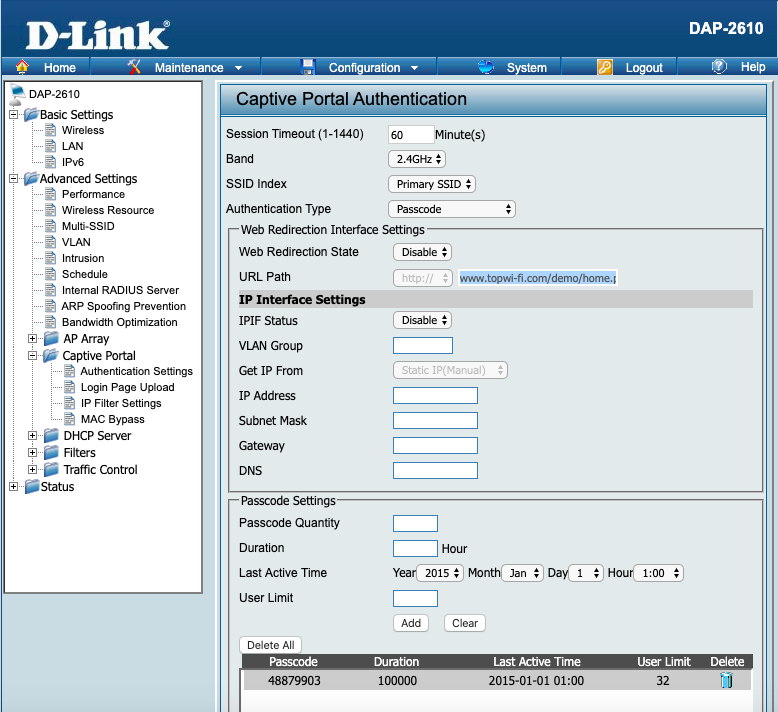
Task: Click the Multi-SSID page icon
Action: [x=51, y=226]
